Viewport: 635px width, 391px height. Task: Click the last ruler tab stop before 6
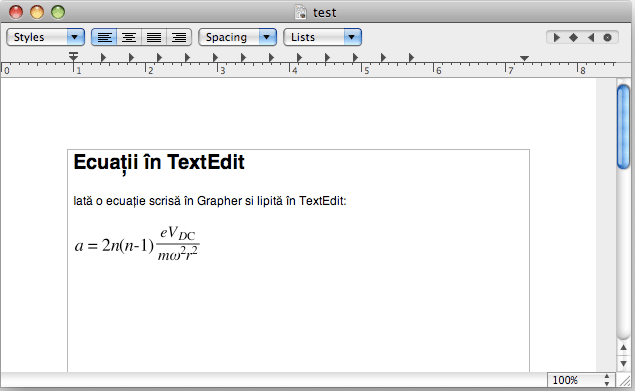click(x=411, y=58)
